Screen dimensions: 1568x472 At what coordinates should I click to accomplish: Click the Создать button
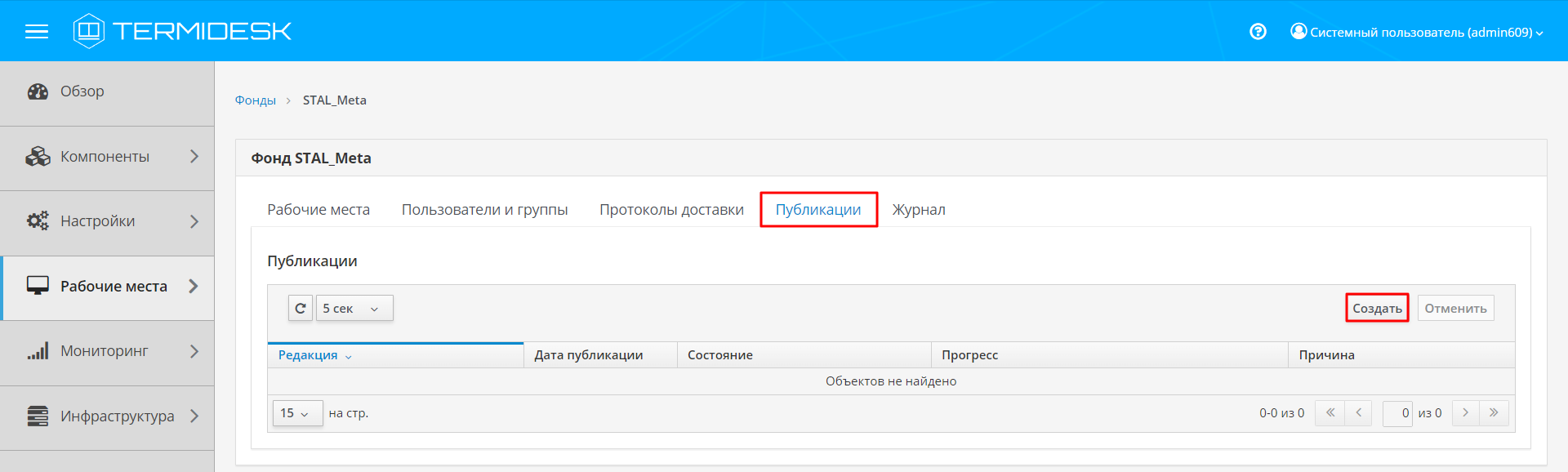pos(1377,309)
